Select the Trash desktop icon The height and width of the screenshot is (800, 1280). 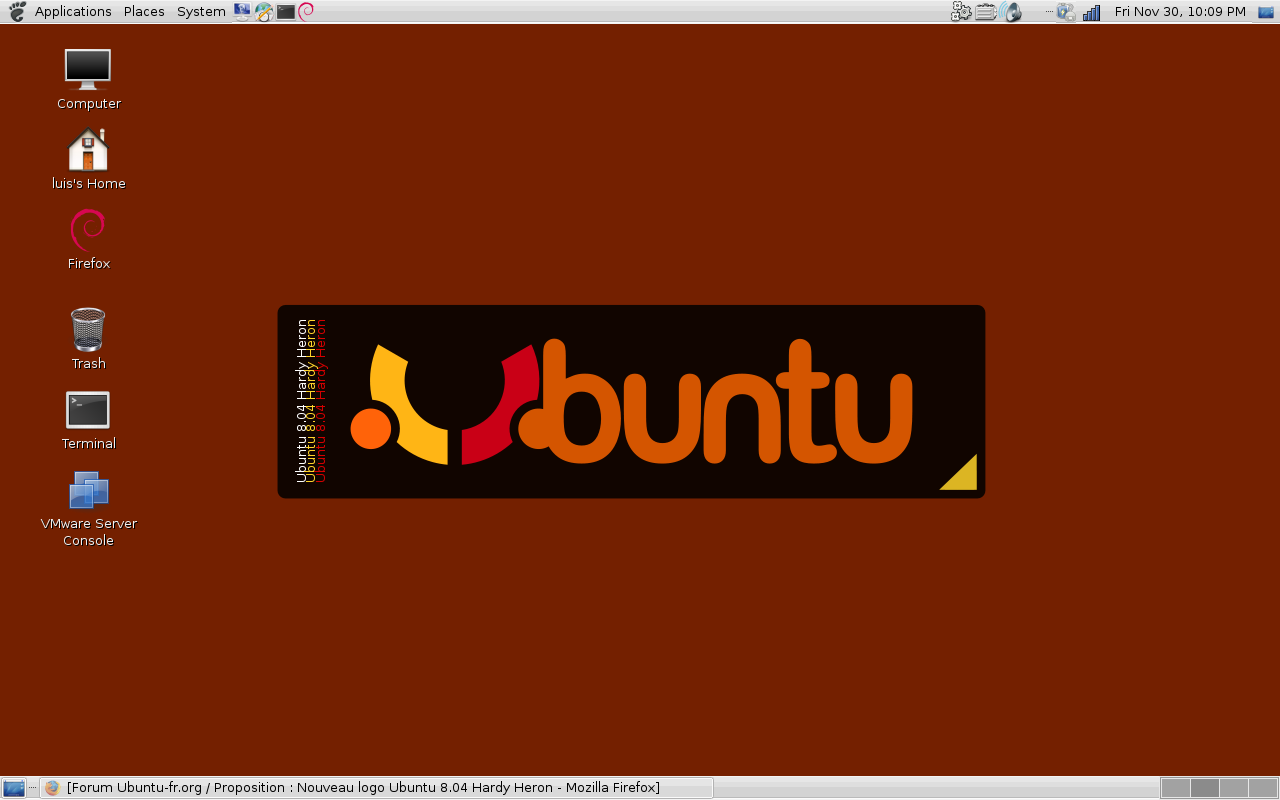tap(88, 339)
